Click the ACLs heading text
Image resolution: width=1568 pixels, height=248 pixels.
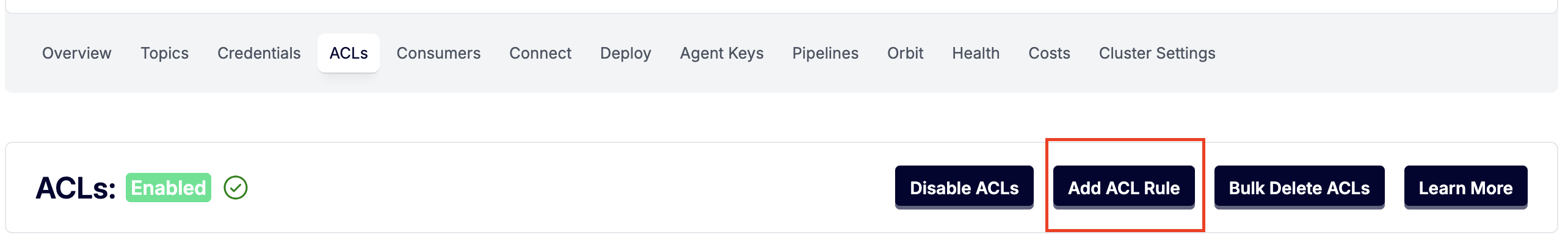75,188
